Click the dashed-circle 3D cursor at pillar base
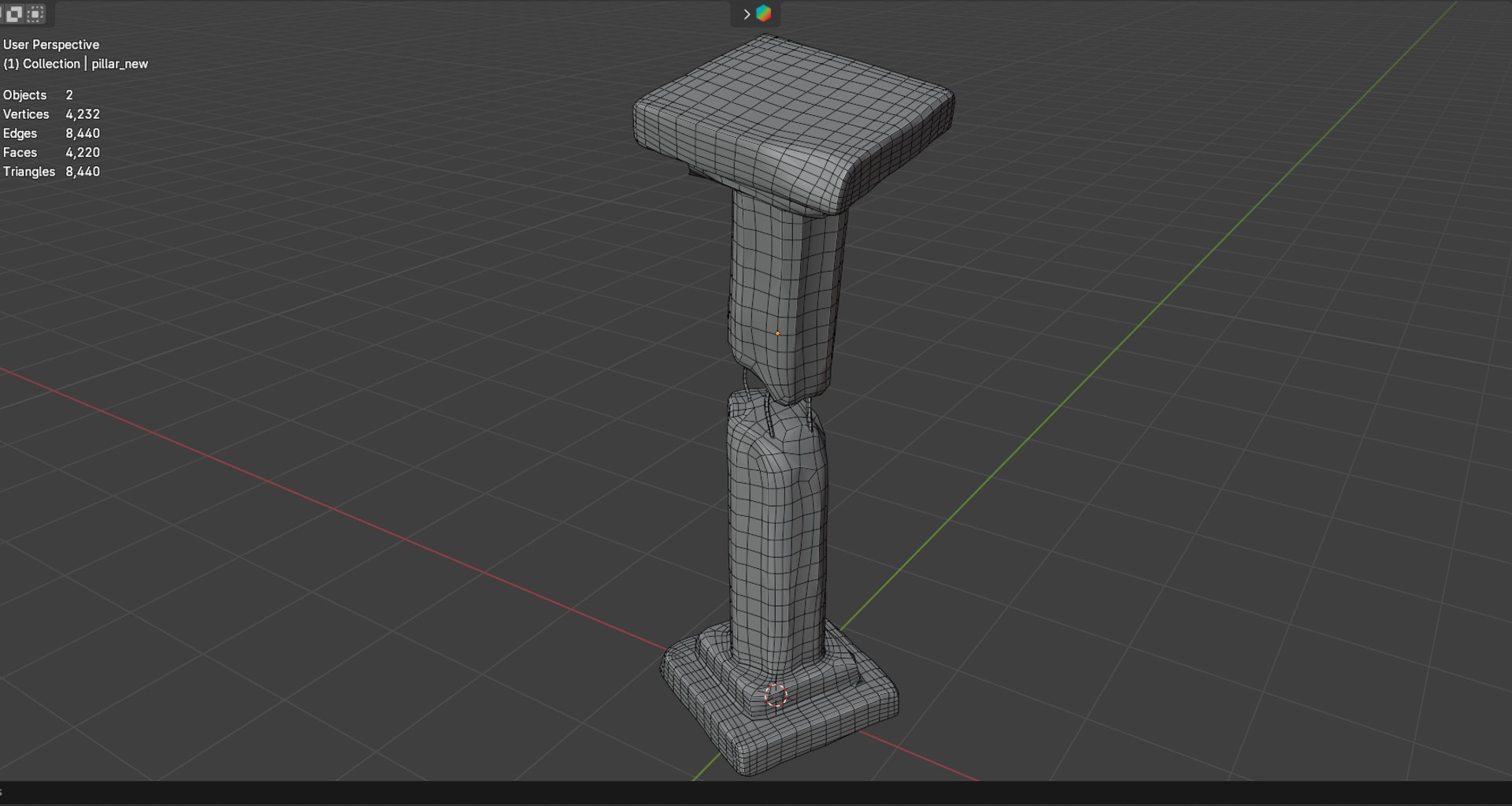 point(776,695)
